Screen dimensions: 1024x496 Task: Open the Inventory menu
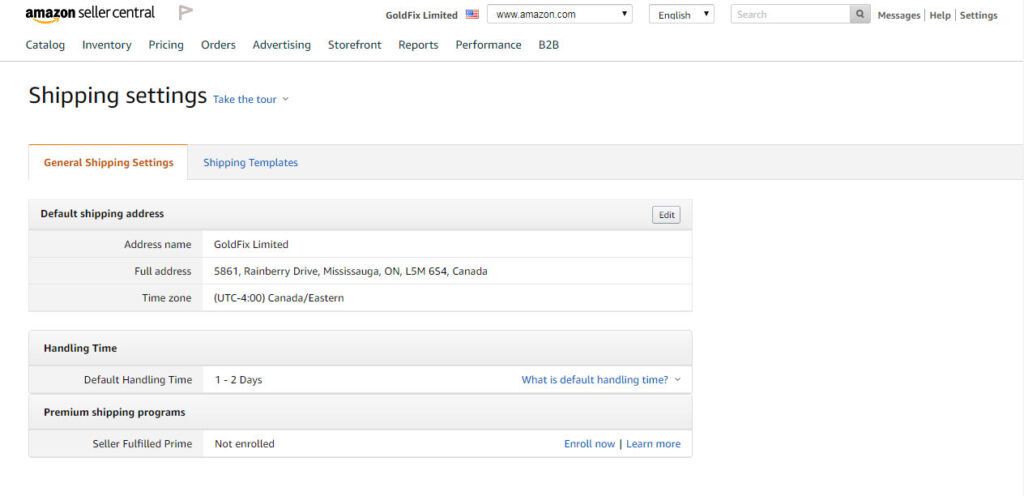[106, 45]
